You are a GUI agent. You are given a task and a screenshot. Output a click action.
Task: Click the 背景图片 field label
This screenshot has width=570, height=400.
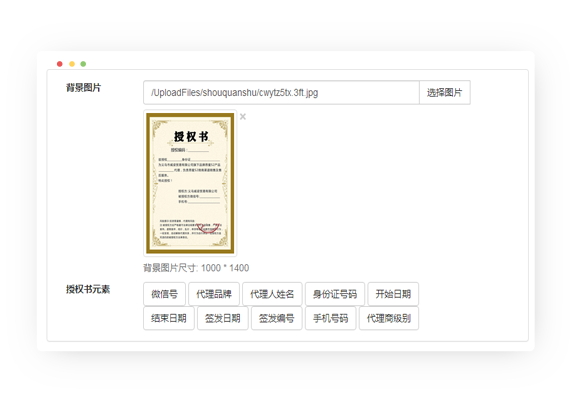coord(84,88)
